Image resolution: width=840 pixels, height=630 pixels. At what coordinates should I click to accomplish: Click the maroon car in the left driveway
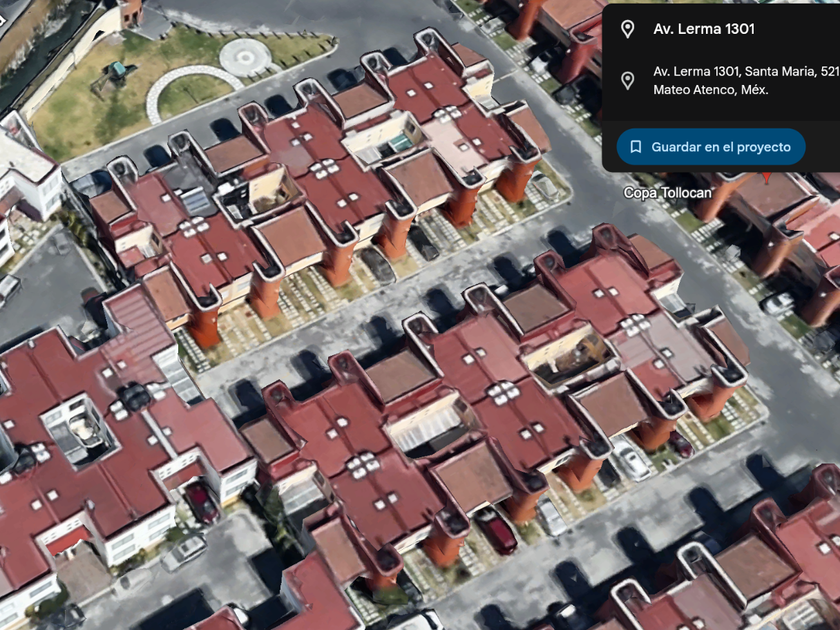(201, 502)
